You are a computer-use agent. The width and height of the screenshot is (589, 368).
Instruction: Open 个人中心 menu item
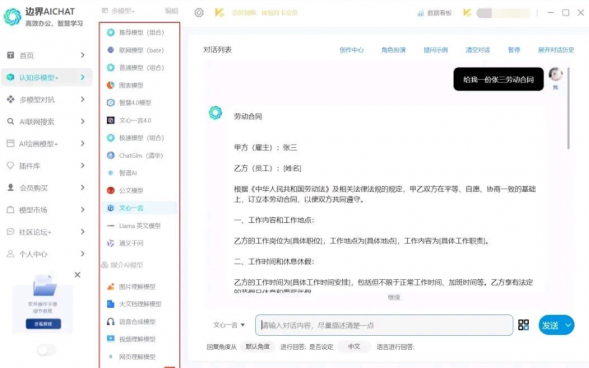(x=47, y=254)
